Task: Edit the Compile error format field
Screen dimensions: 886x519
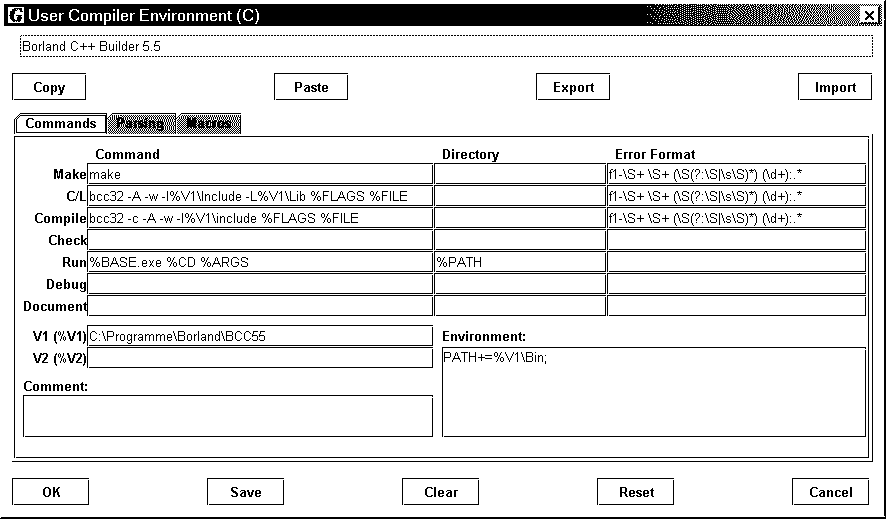Action: pos(737,218)
